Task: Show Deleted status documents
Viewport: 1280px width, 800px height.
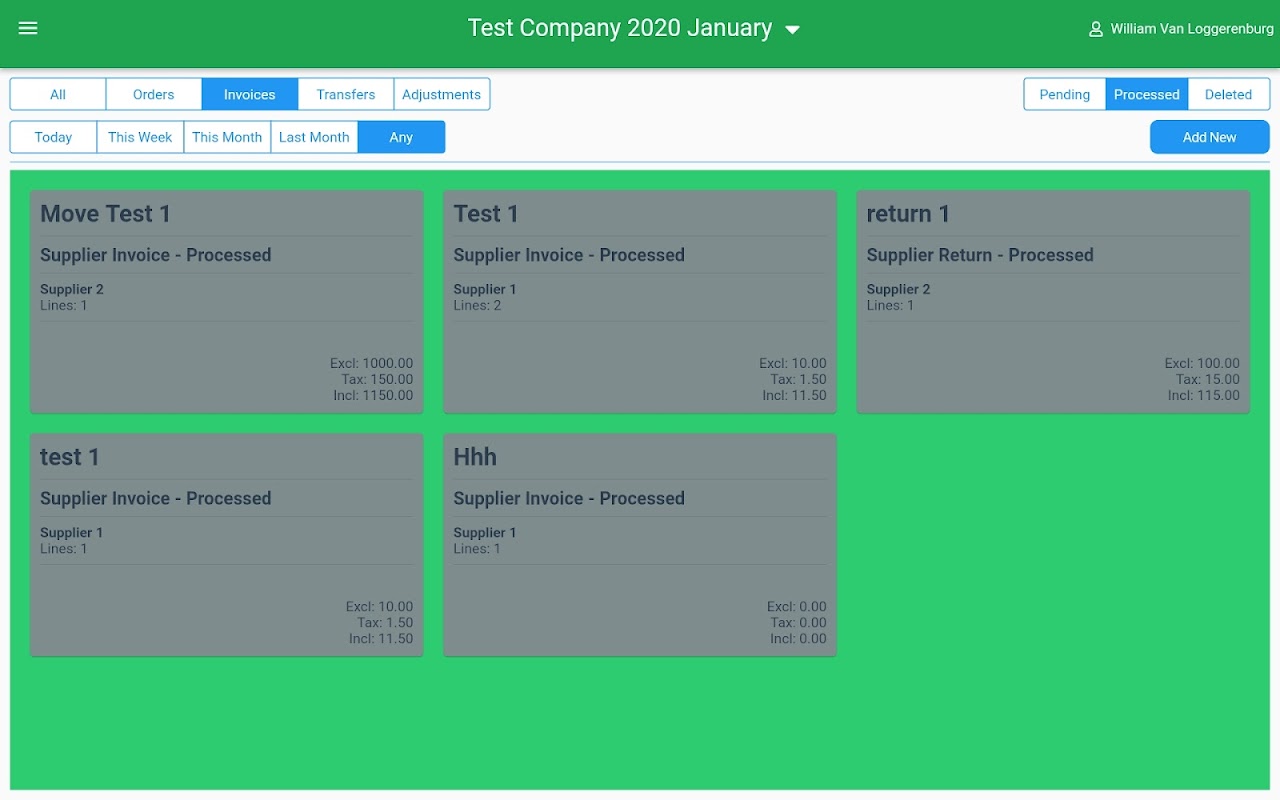Action: [x=1229, y=94]
